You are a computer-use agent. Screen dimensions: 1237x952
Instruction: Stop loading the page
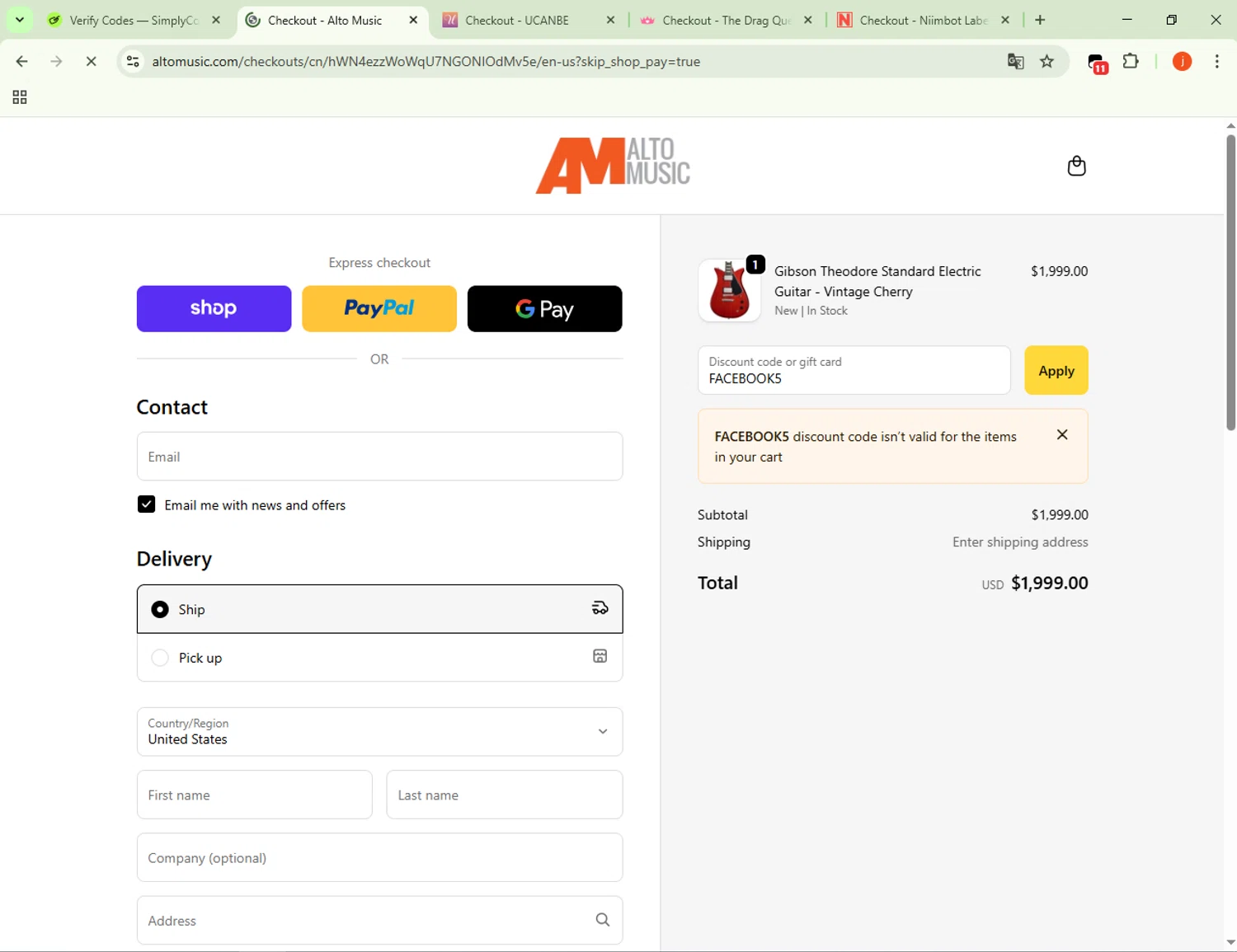[x=92, y=61]
